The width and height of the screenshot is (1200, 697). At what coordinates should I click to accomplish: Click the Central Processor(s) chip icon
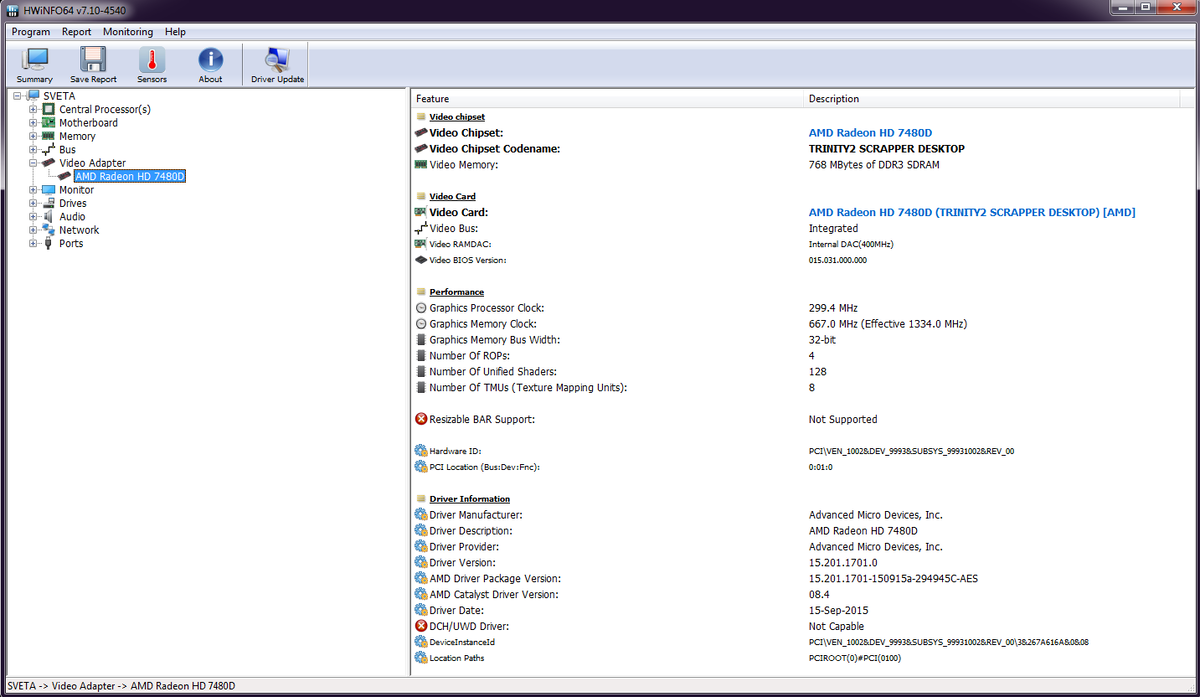pos(48,109)
